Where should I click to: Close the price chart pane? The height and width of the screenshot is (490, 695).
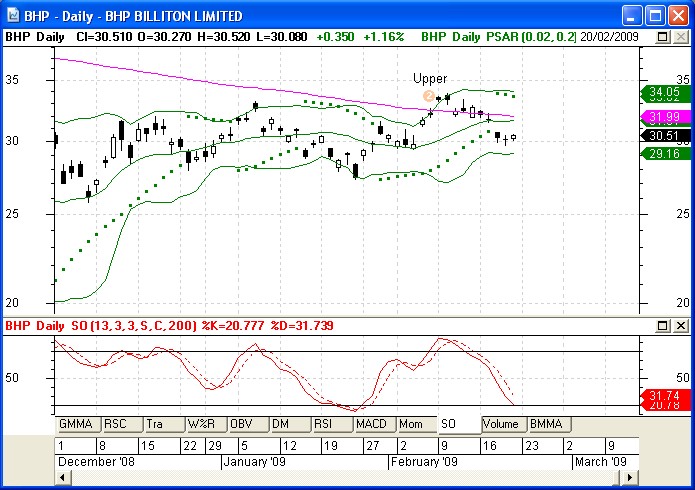(x=681, y=37)
